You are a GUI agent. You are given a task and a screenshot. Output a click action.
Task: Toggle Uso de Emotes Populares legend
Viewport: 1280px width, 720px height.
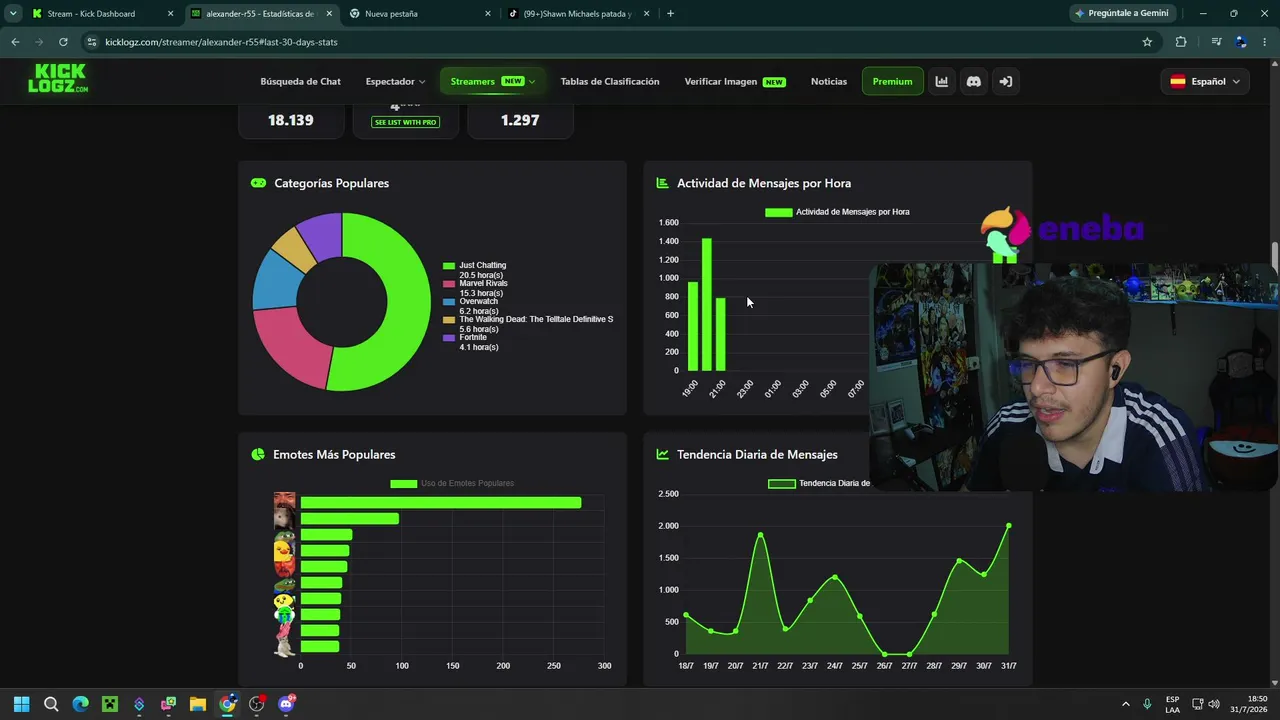tap(452, 484)
